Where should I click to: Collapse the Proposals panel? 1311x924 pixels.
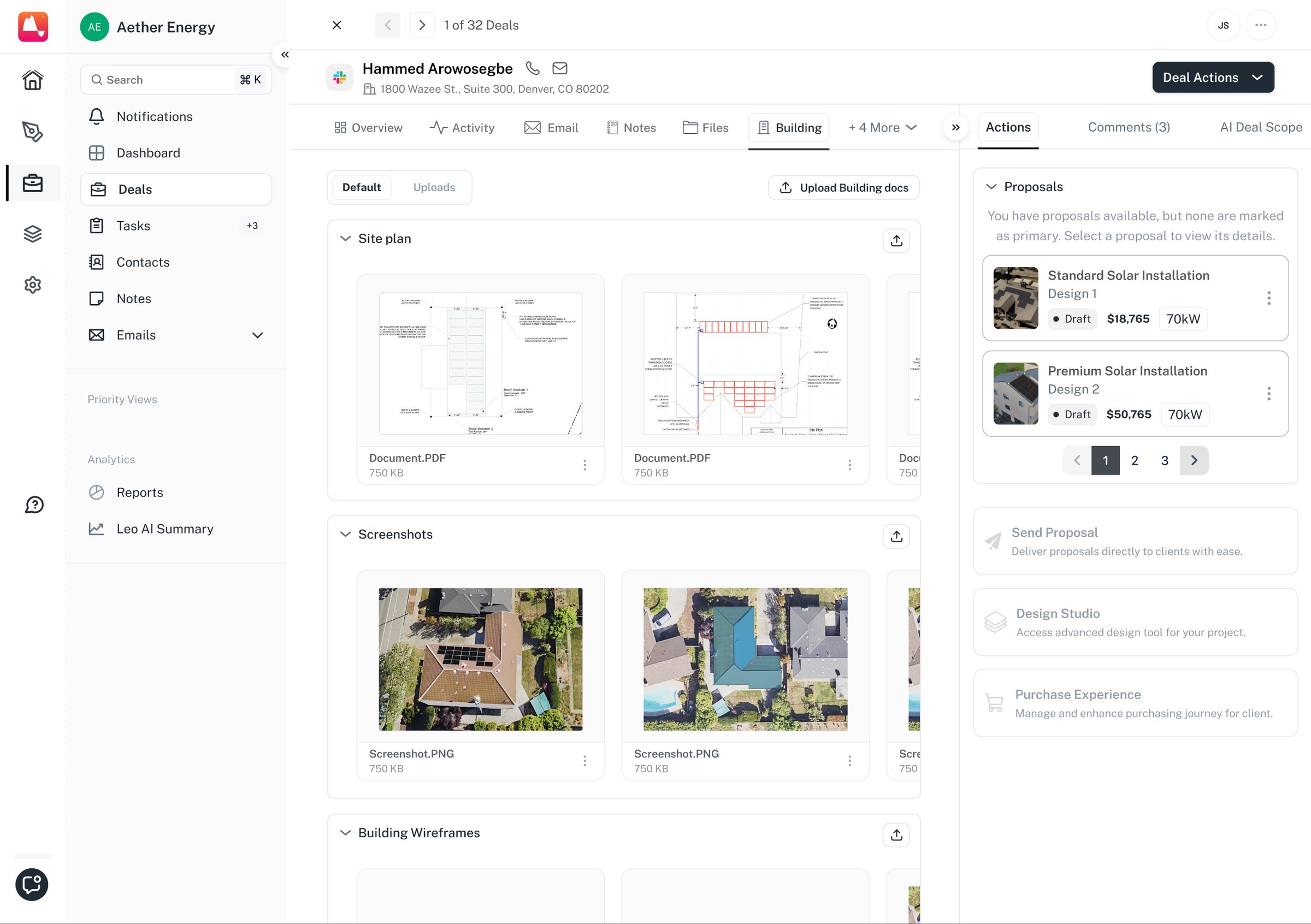pyautogui.click(x=991, y=187)
